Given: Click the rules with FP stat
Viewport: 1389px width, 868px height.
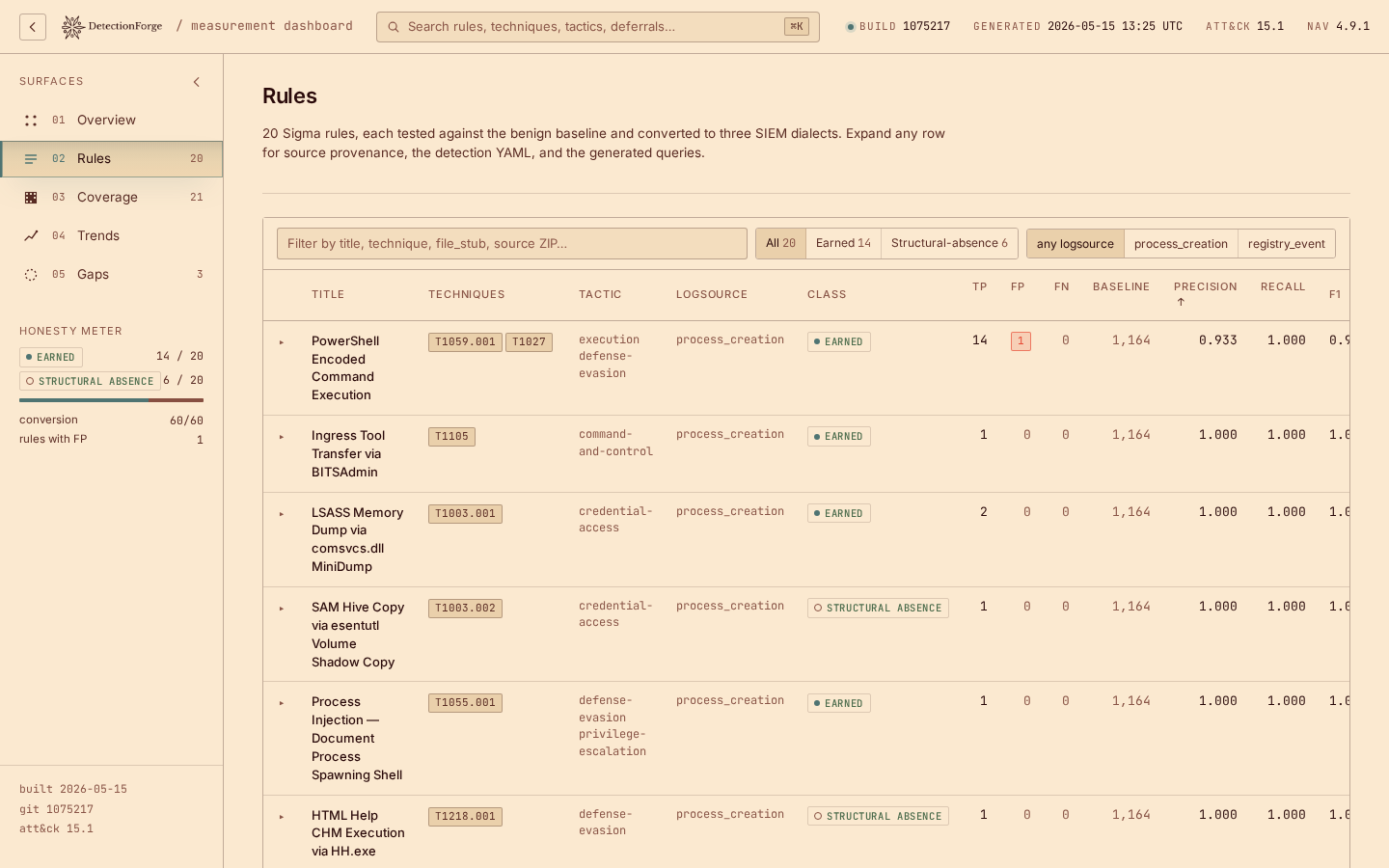Looking at the screenshot, I should pos(112,440).
